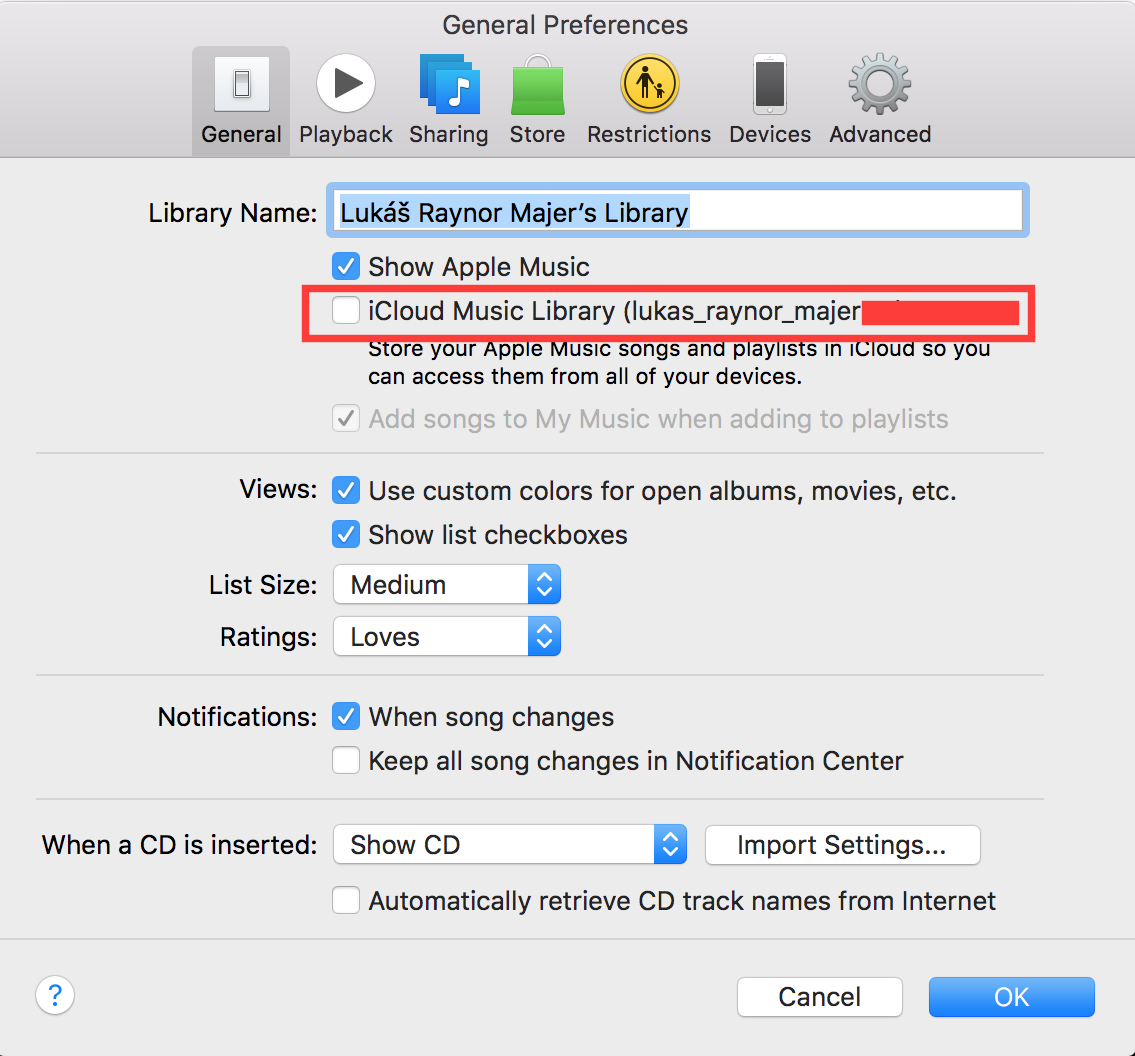
Task: Confirm preferences with OK
Action: (x=1011, y=997)
